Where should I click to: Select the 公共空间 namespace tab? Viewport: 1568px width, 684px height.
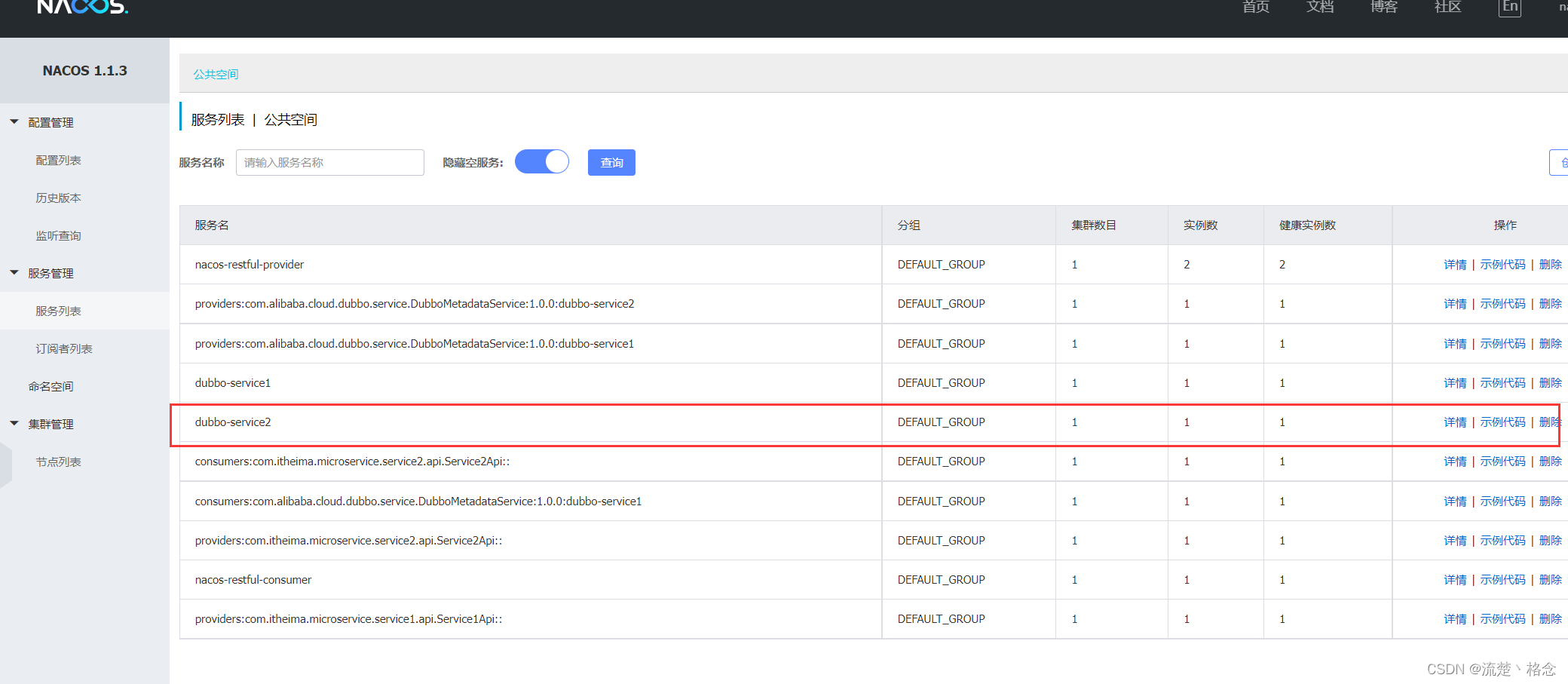point(216,74)
